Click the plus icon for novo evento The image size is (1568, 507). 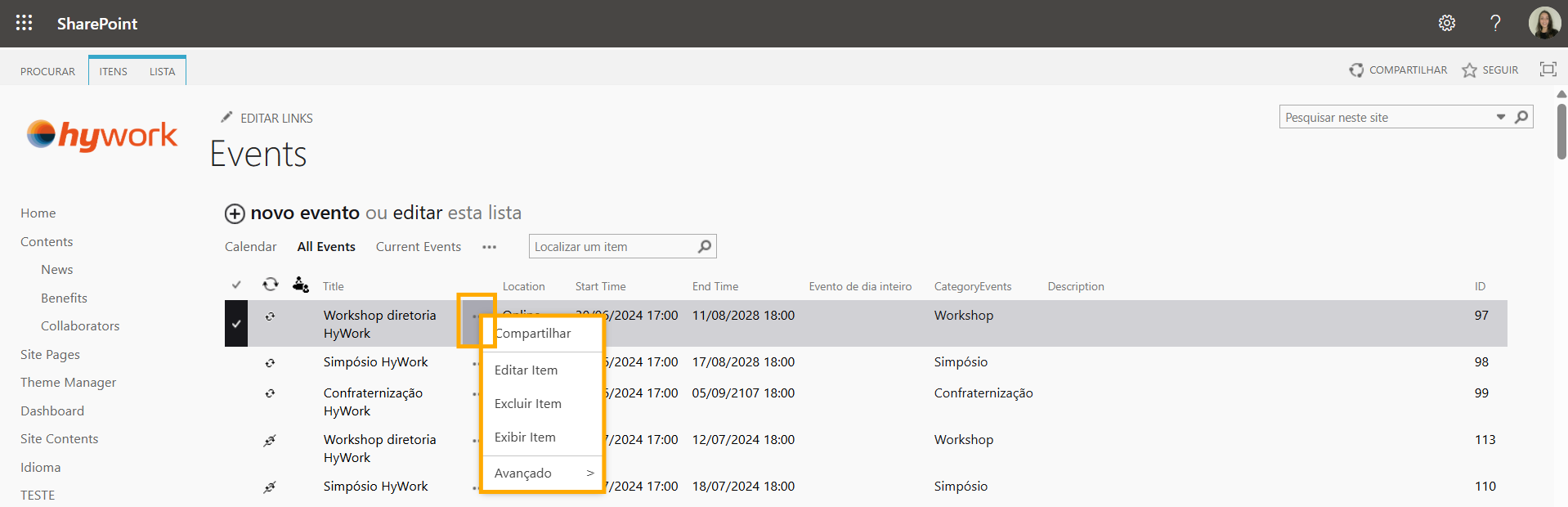pos(235,213)
